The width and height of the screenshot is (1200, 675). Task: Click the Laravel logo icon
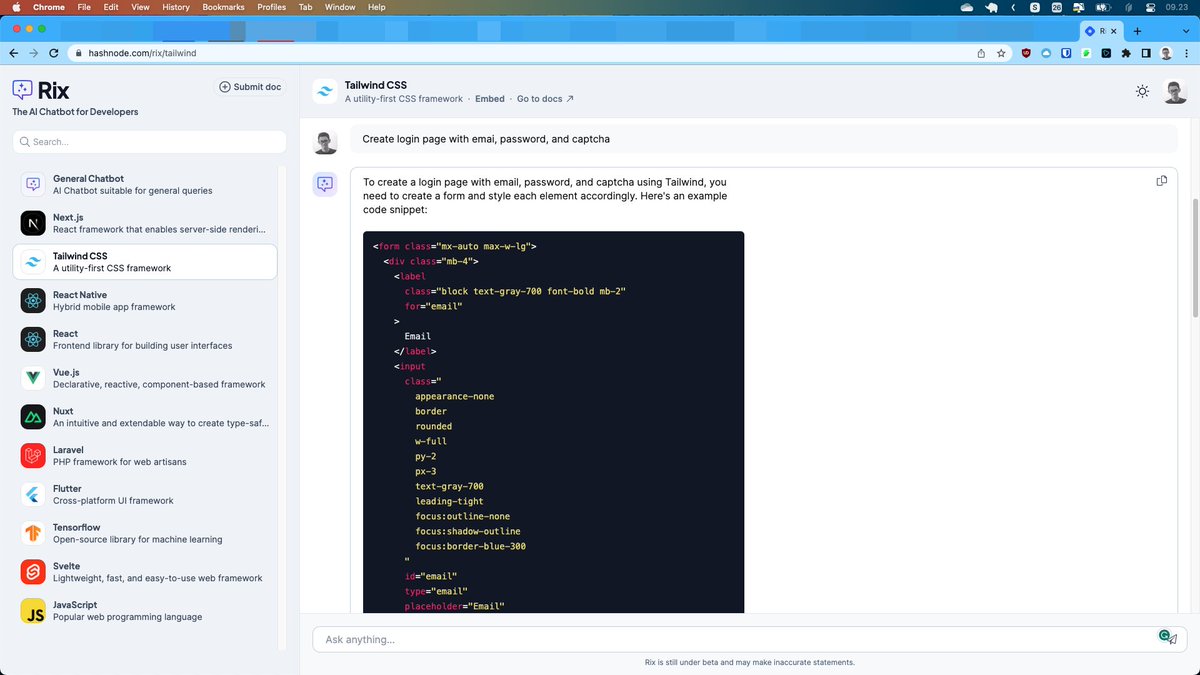33,456
